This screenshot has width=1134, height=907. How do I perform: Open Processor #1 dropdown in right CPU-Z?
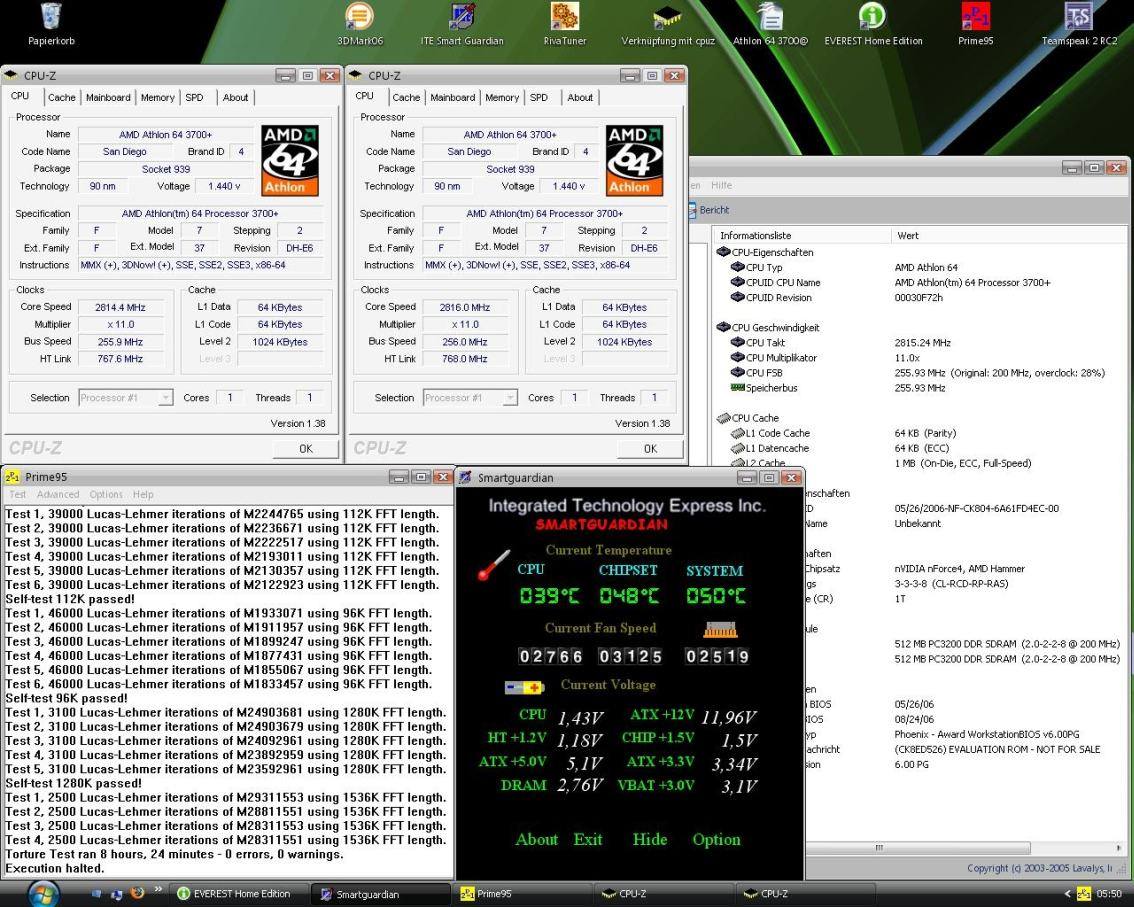(x=470, y=398)
